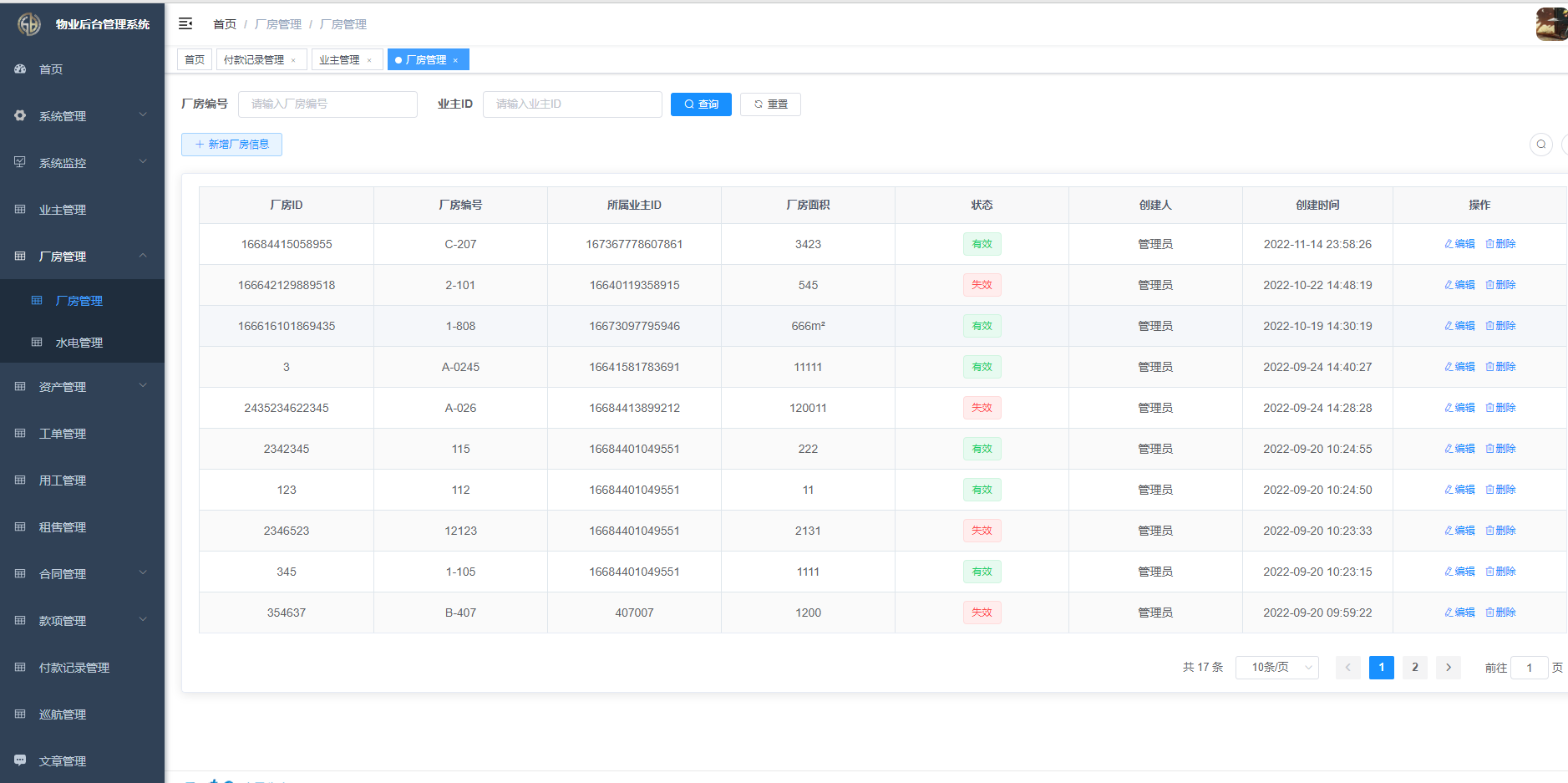Open 用工管理 in the sidebar

(82, 480)
